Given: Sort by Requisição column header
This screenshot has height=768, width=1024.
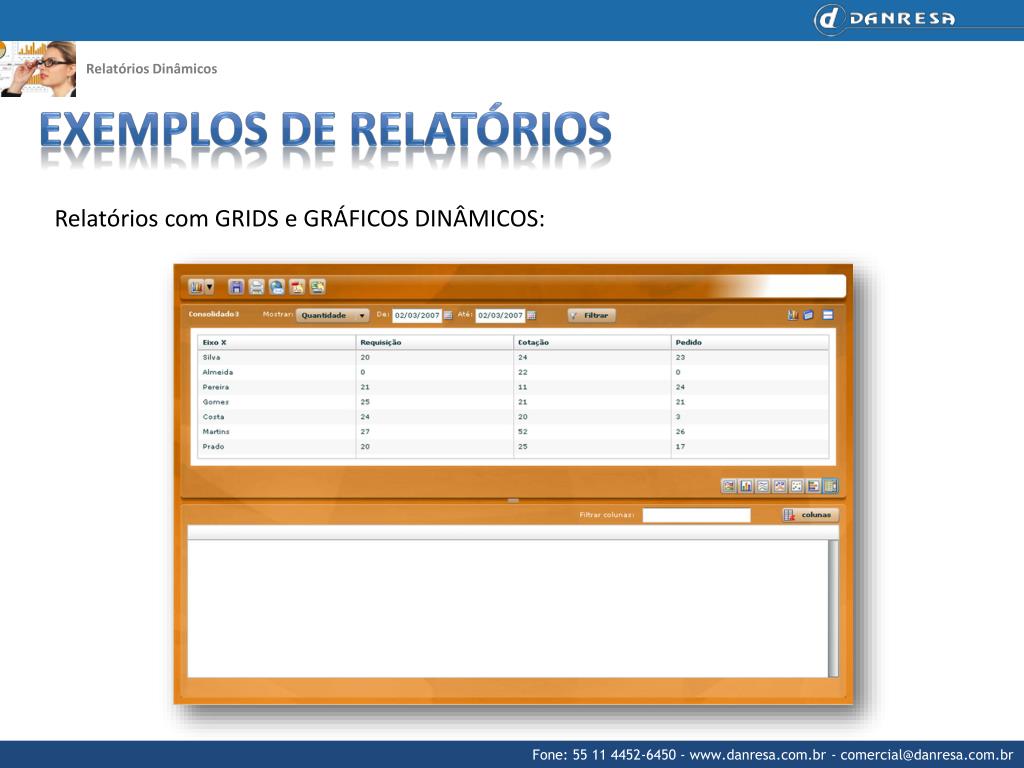Looking at the screenshot, I should [435, 342].
